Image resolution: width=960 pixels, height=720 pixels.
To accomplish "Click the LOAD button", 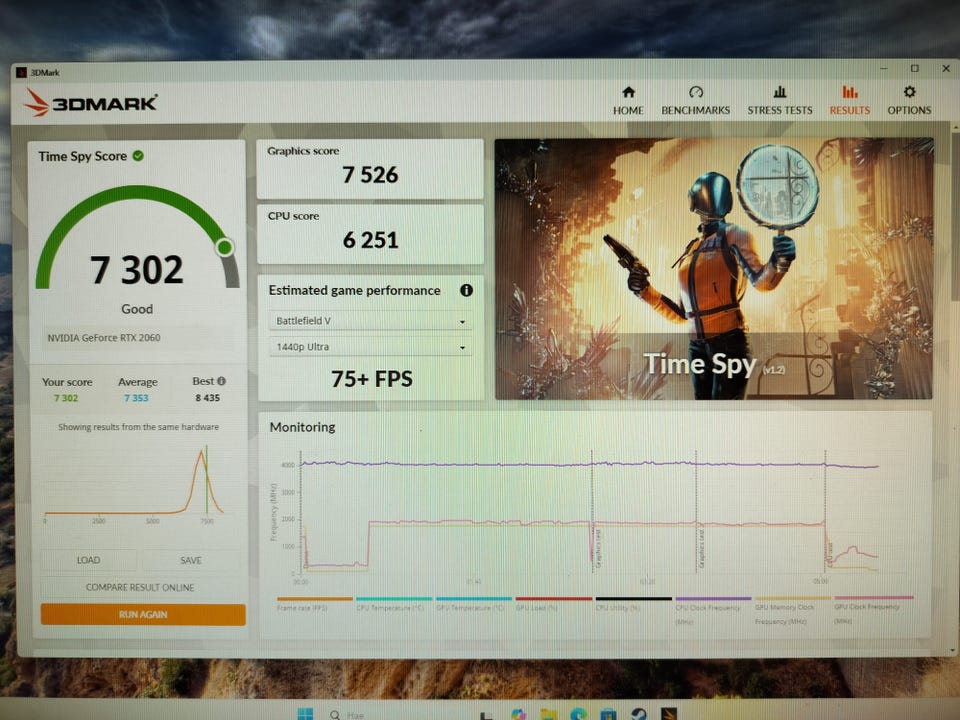I will [x=89, y=560].
